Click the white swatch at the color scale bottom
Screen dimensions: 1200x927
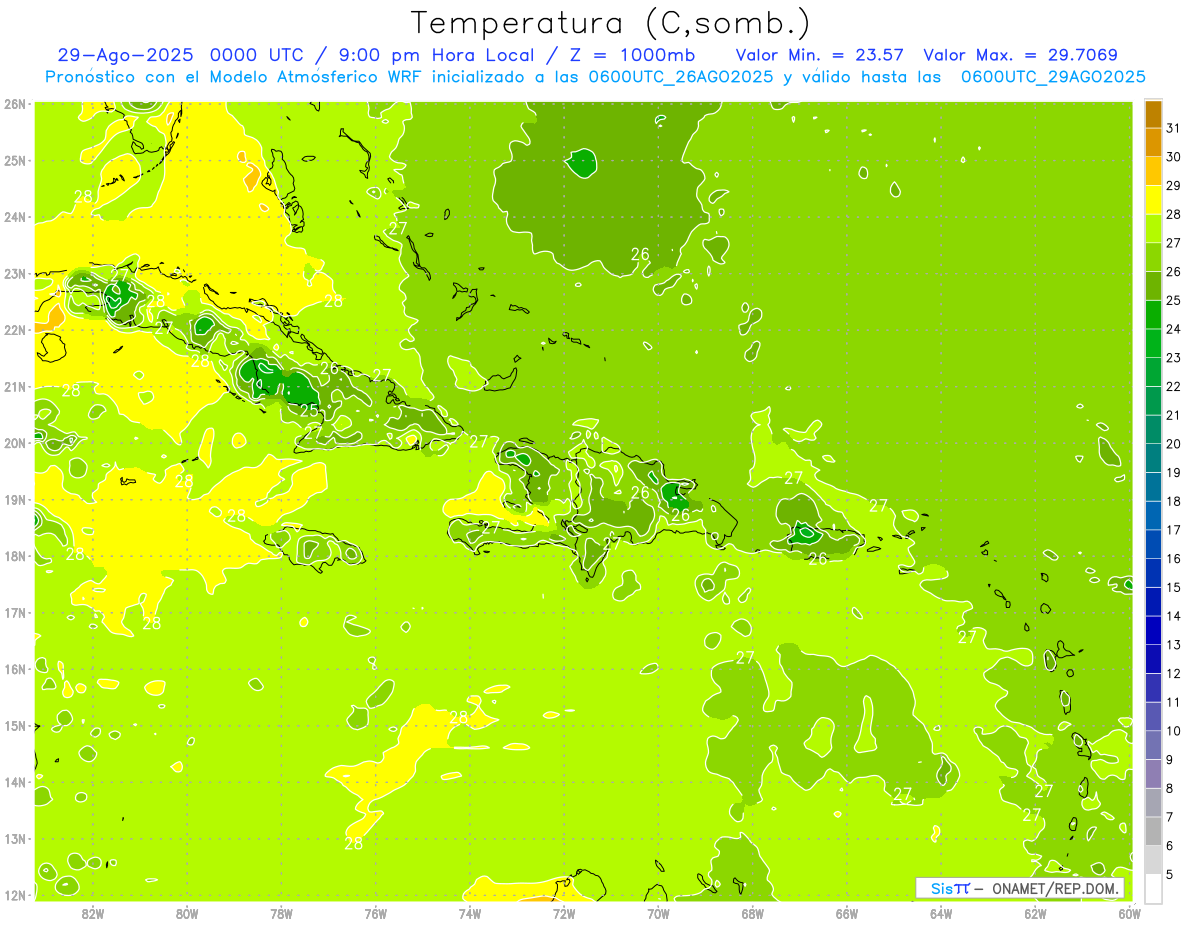pos(1153,888)
